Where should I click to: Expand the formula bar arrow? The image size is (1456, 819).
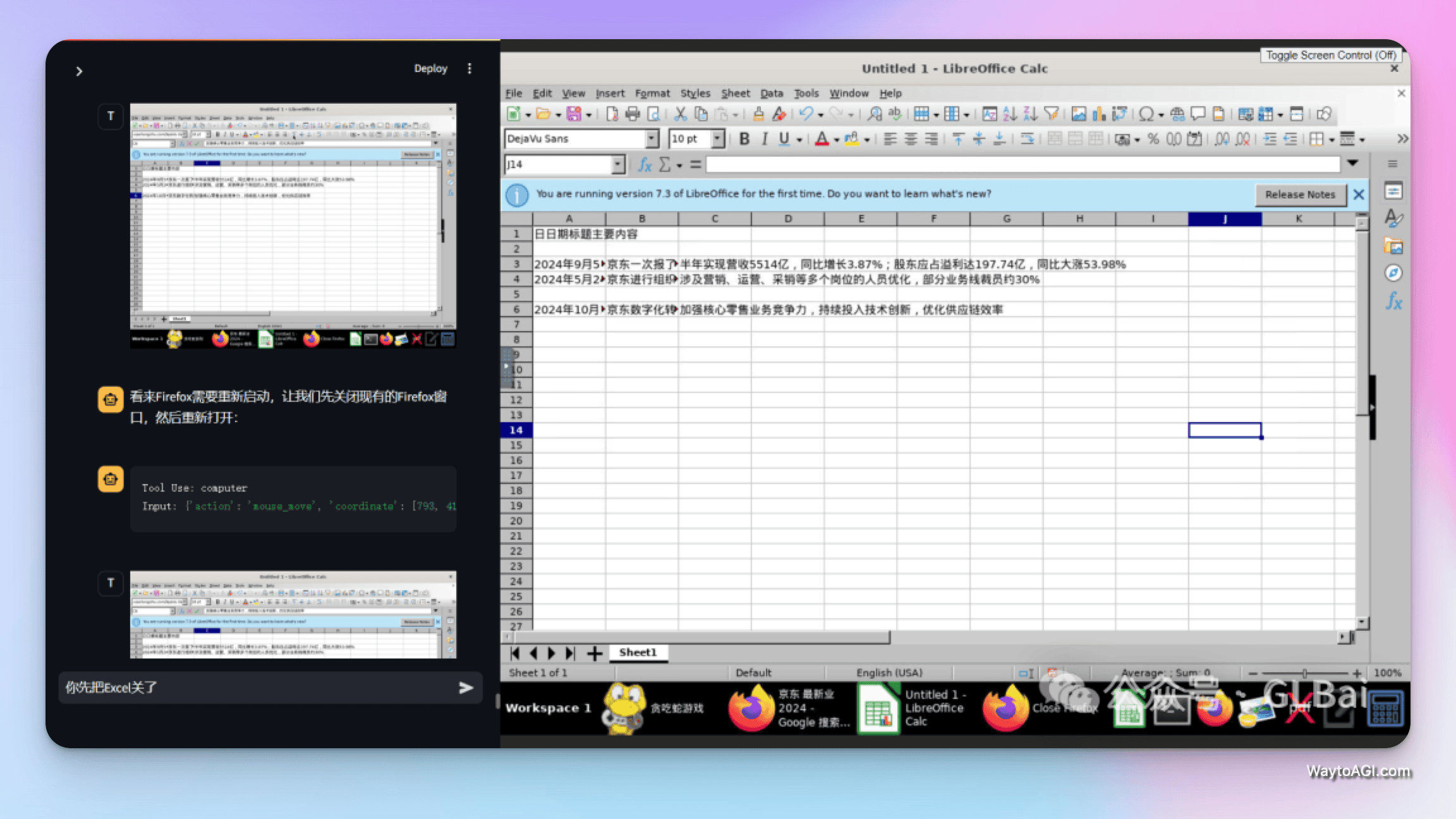point(1353,163)
